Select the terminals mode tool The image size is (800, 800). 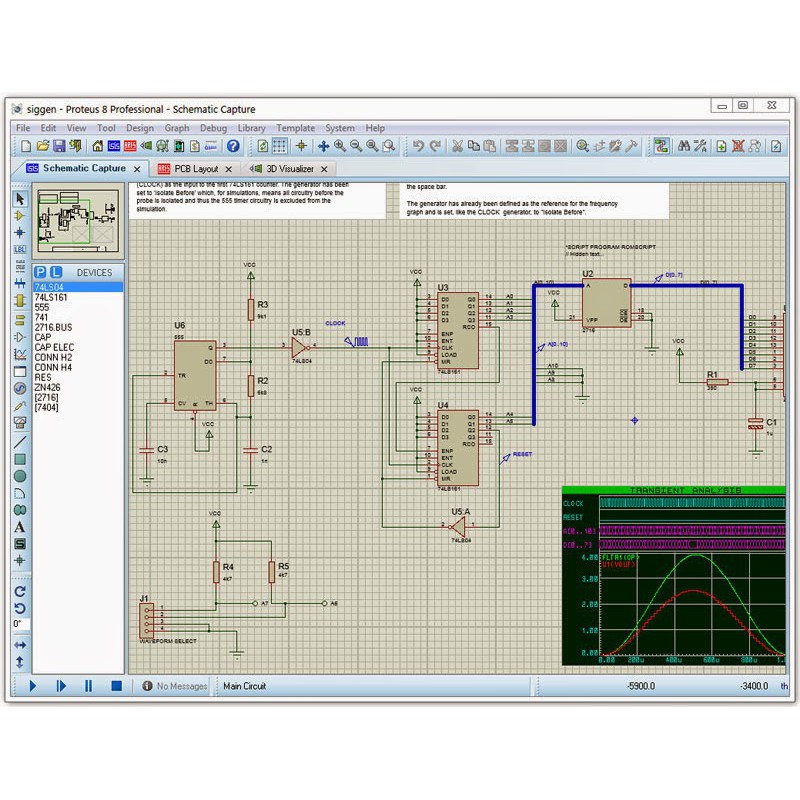[x=15, y=320]
